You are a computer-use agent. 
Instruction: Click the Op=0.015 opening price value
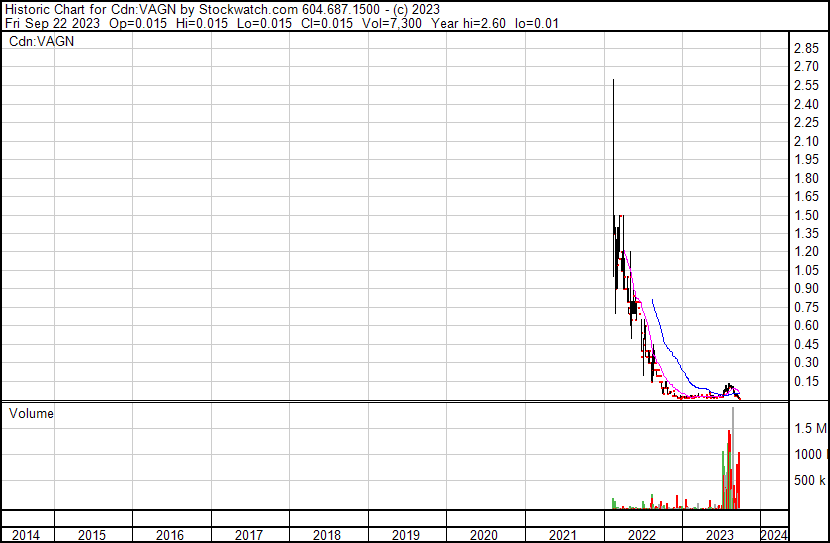coord(138,23)
